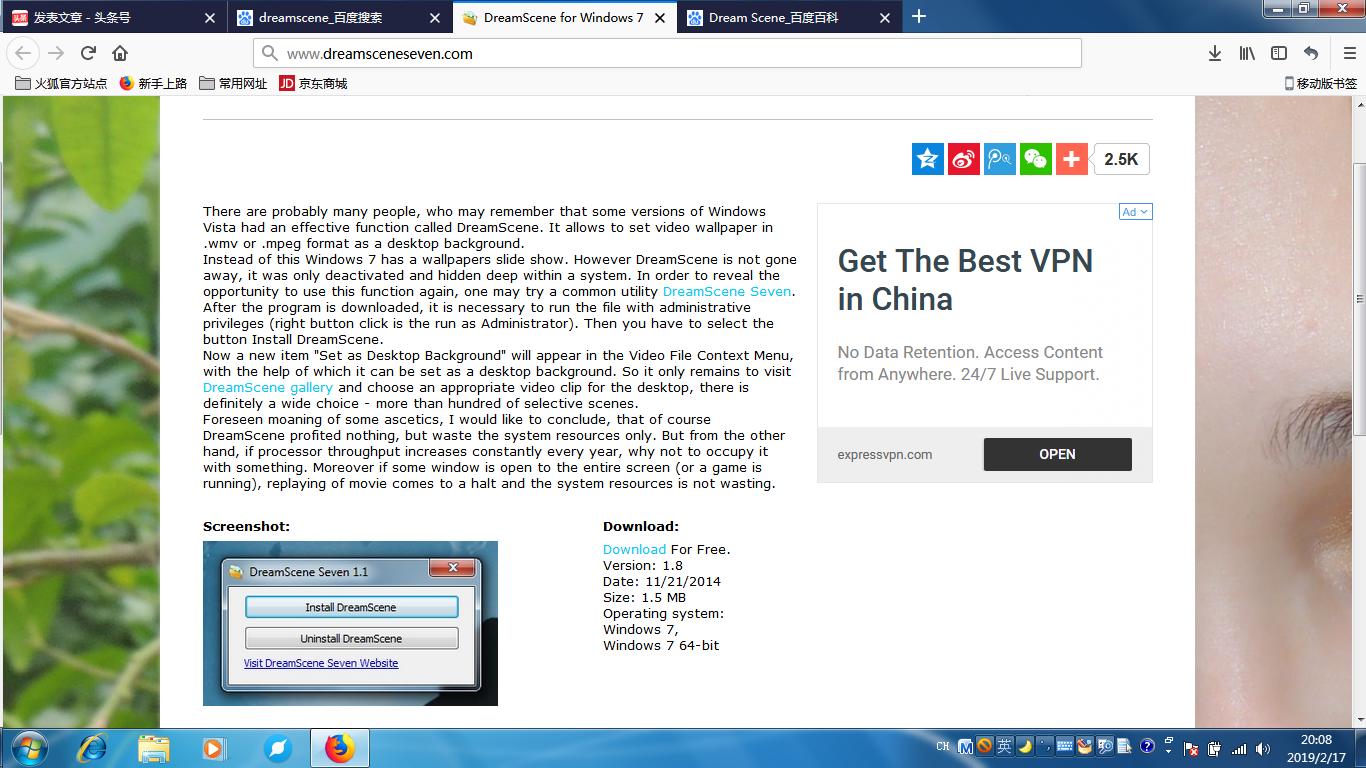The image size is (1366, 768).
Task: Switch to the Firefox taskbar button
Action: (x=340, y=748)
